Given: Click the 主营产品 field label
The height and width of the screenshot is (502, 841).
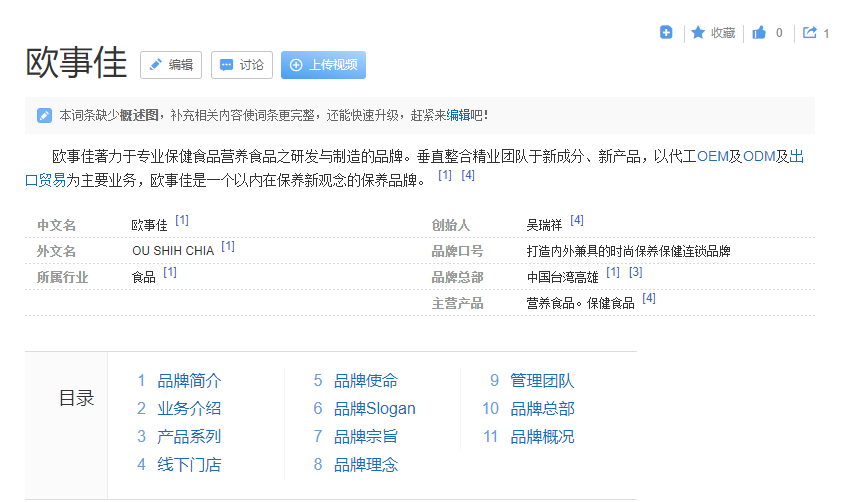Looking at the screenshot, I should [x=458, y=304].
